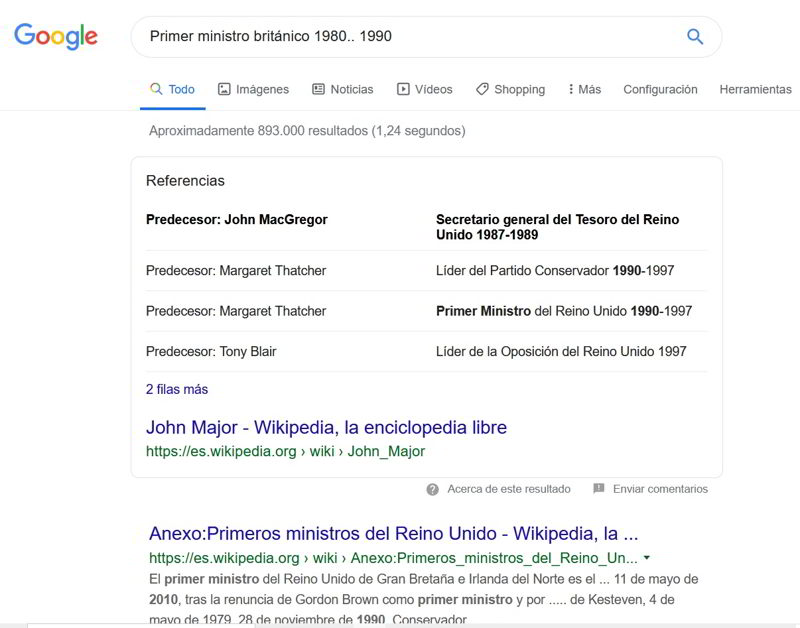Viewport: 800px width, 628px height.
Task: Open the Más dropdown menu
Action: point(584,89)
